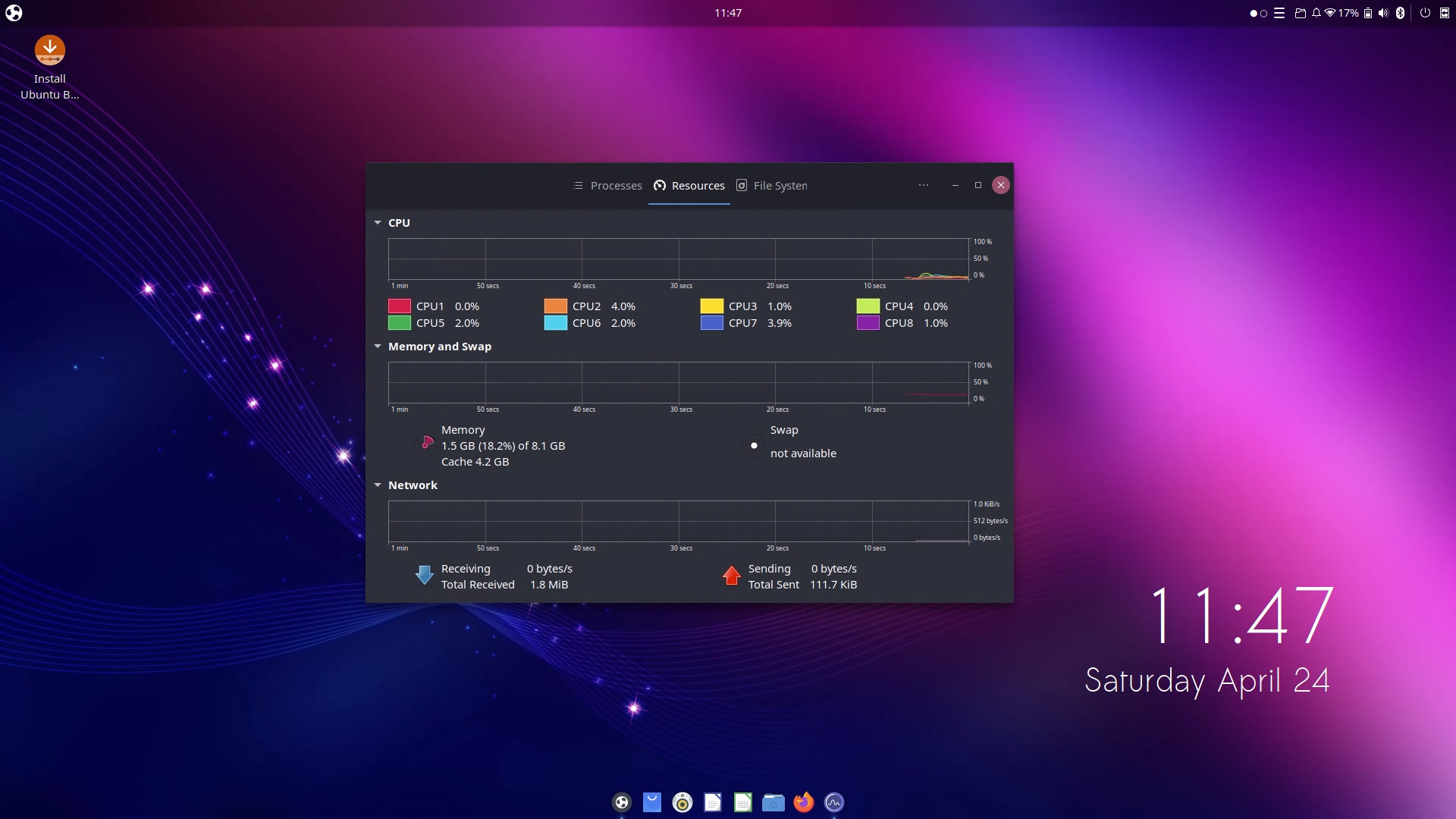This screenshot has width=1456, height=819.
Task: Open the Bluetooth indicator in the top bar
Action: coord(1400,13)
